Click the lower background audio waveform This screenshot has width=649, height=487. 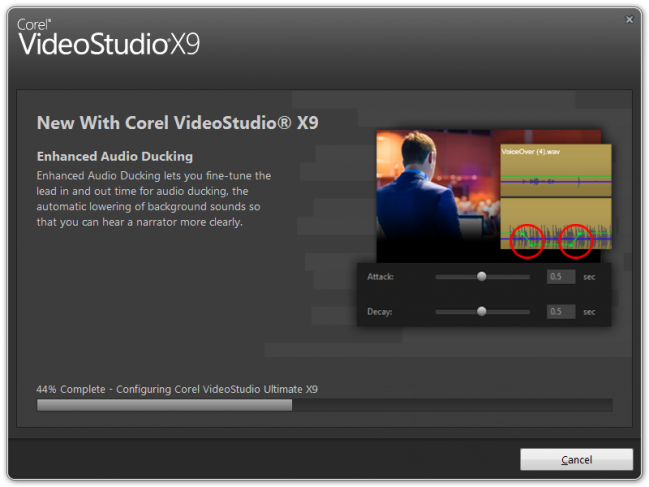tap(556, 223)
